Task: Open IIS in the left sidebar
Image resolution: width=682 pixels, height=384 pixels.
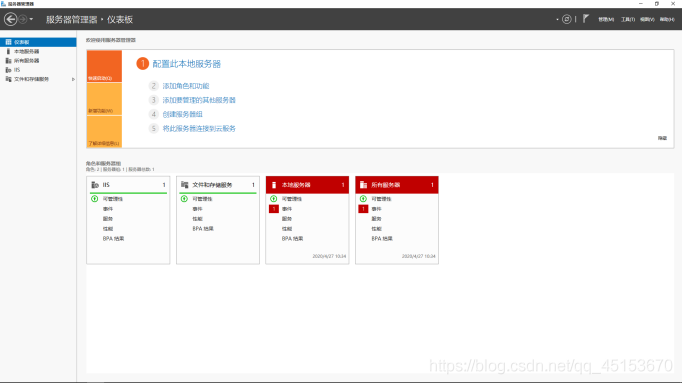Action: coord(17,70)
